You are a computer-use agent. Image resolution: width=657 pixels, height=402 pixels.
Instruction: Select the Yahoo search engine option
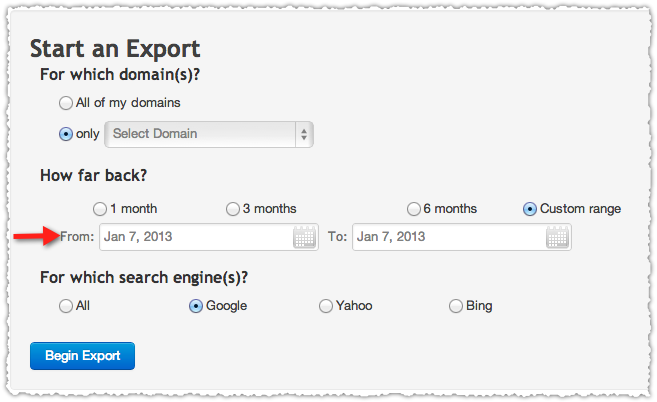click(x=326, y=306)
